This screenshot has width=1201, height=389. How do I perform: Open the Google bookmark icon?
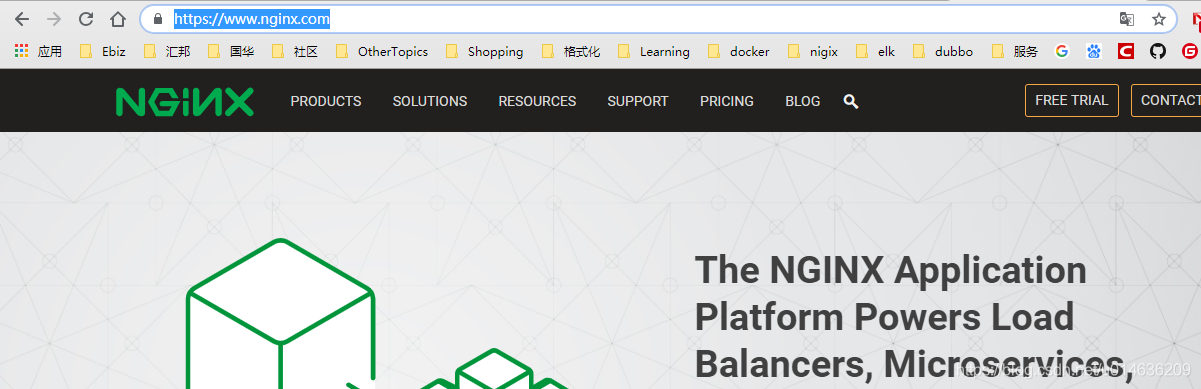pyautogui.click(x=1062, y=51)
